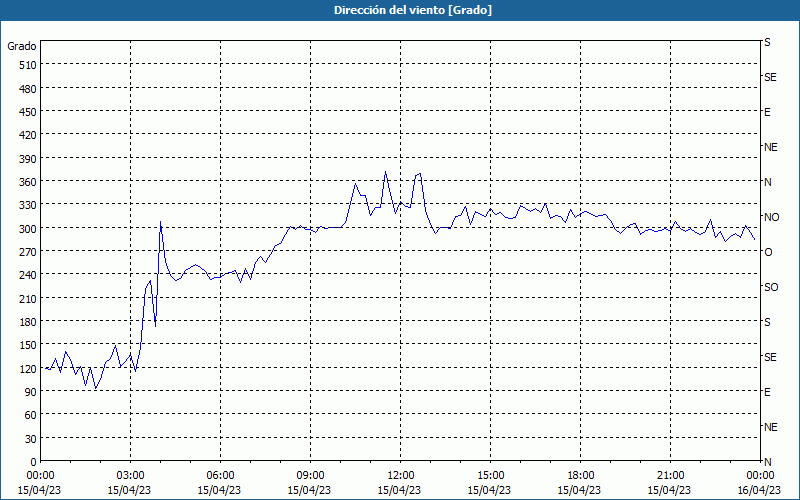Click the 'SO' compass label on the right axis
The width and height of the screenshot is (800, 500).
point(771,287)
